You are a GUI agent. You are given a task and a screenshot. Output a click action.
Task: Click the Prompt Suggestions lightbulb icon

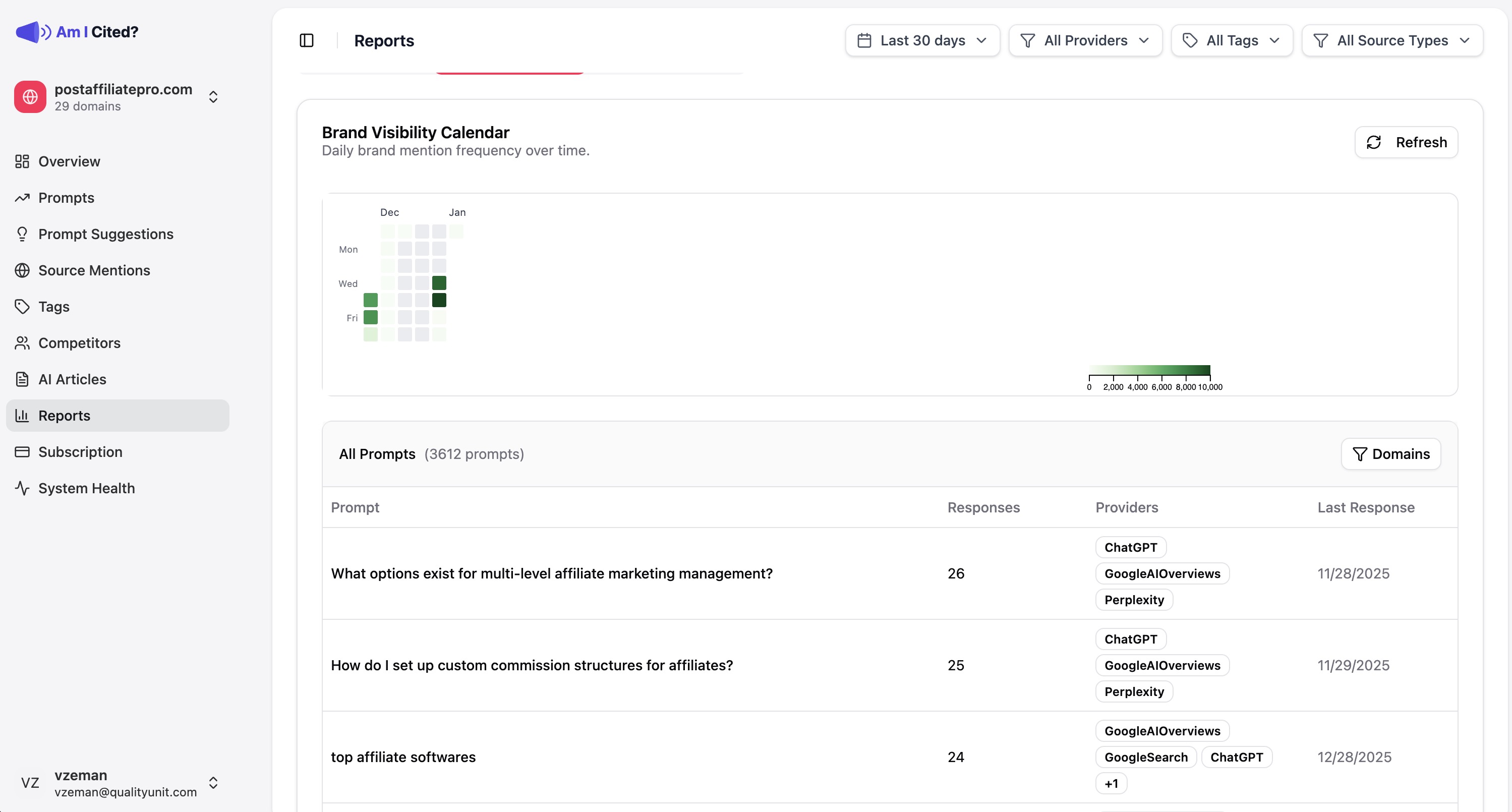coord(22,234)
